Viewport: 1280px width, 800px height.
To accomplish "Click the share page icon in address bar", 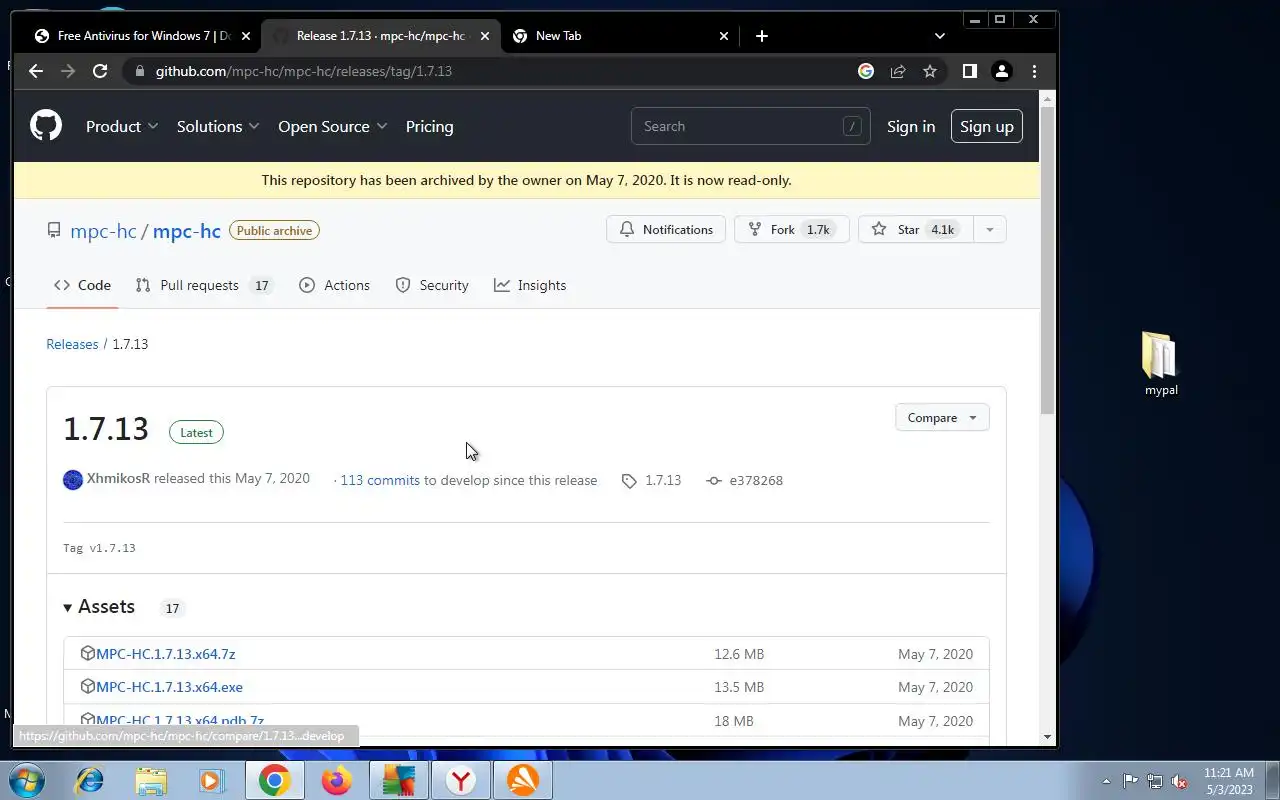I will tap(898, 71).
